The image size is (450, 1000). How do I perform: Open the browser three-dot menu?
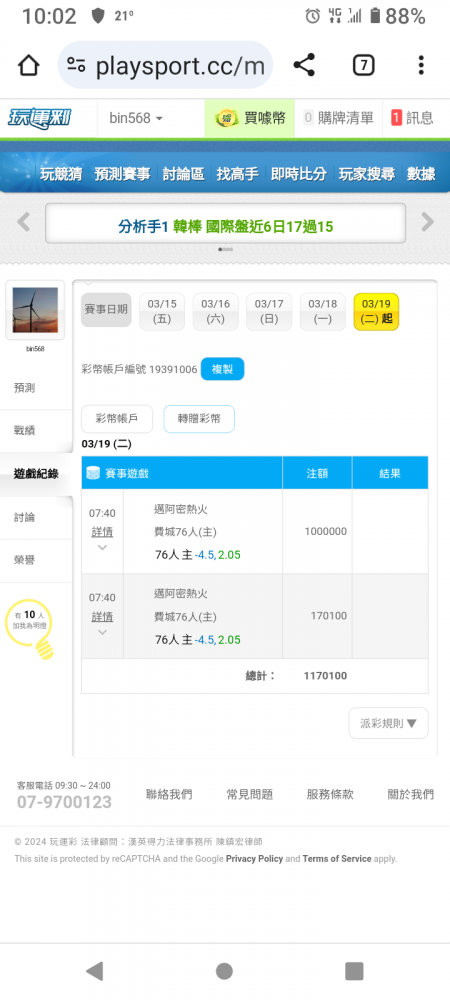[421, 65]
